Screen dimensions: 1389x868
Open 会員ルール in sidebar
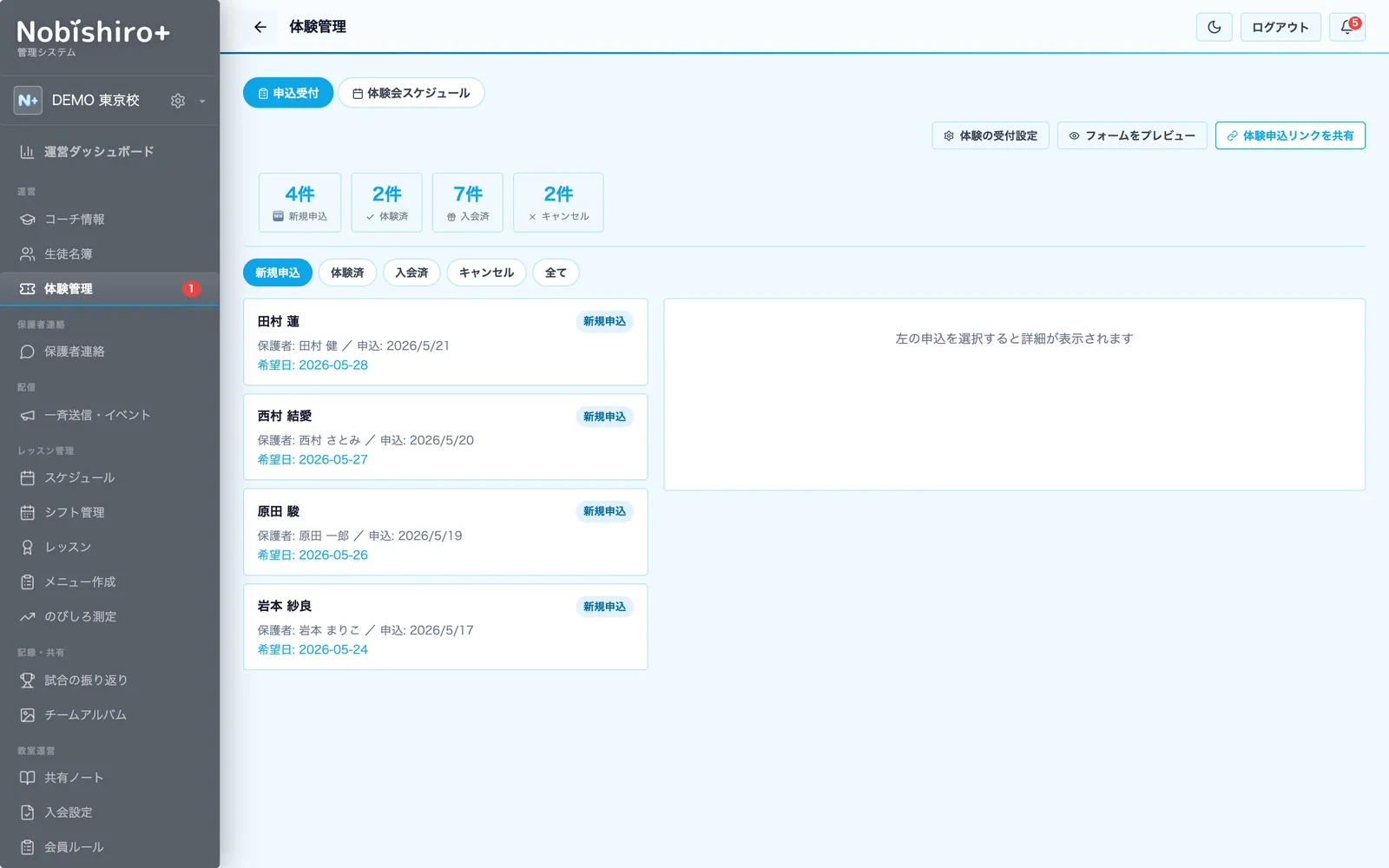coord(109,847)
